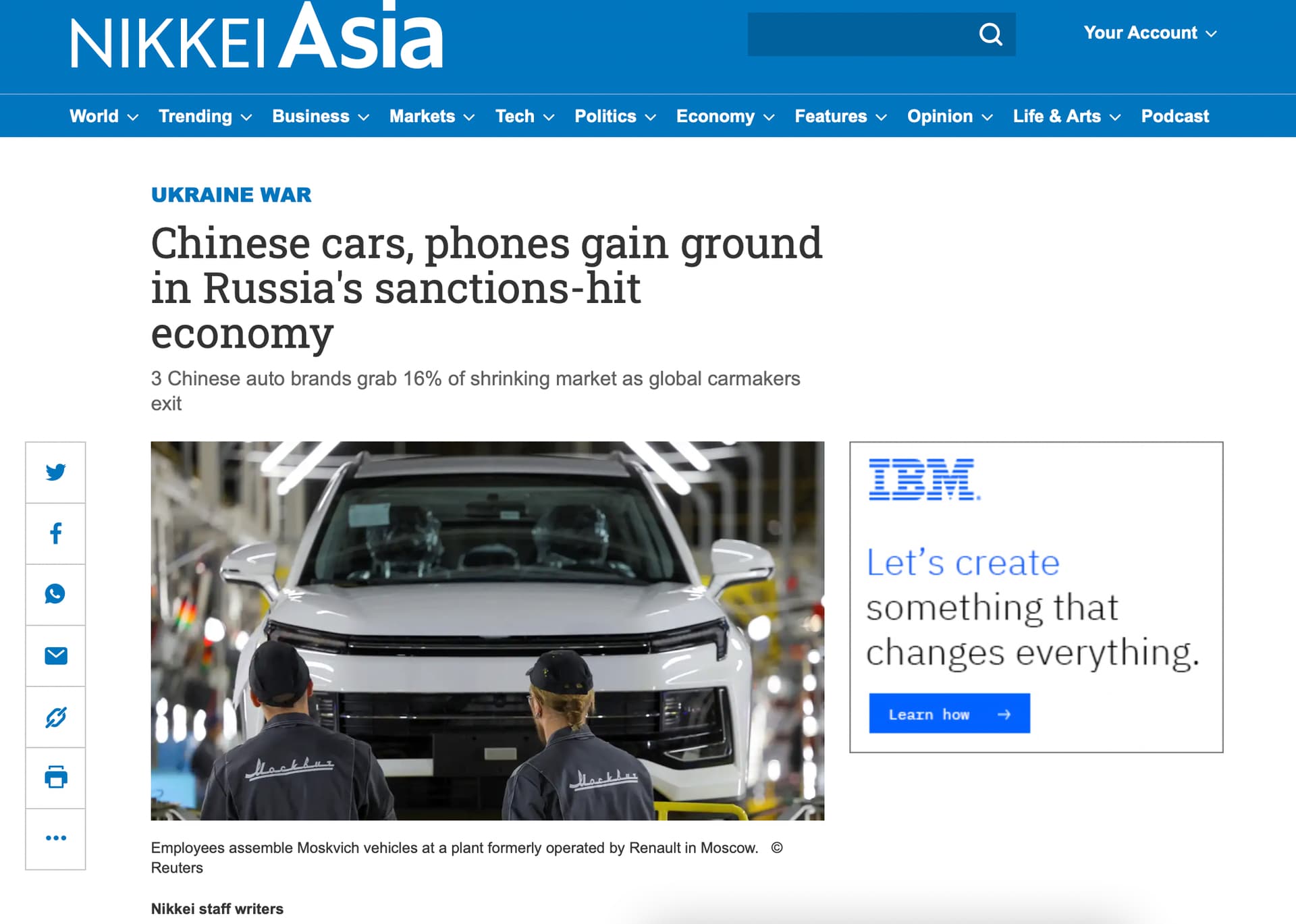Open the Moskvich assembly plant photo
This screenshot has width=1296, height=924.
coord(487,631)
